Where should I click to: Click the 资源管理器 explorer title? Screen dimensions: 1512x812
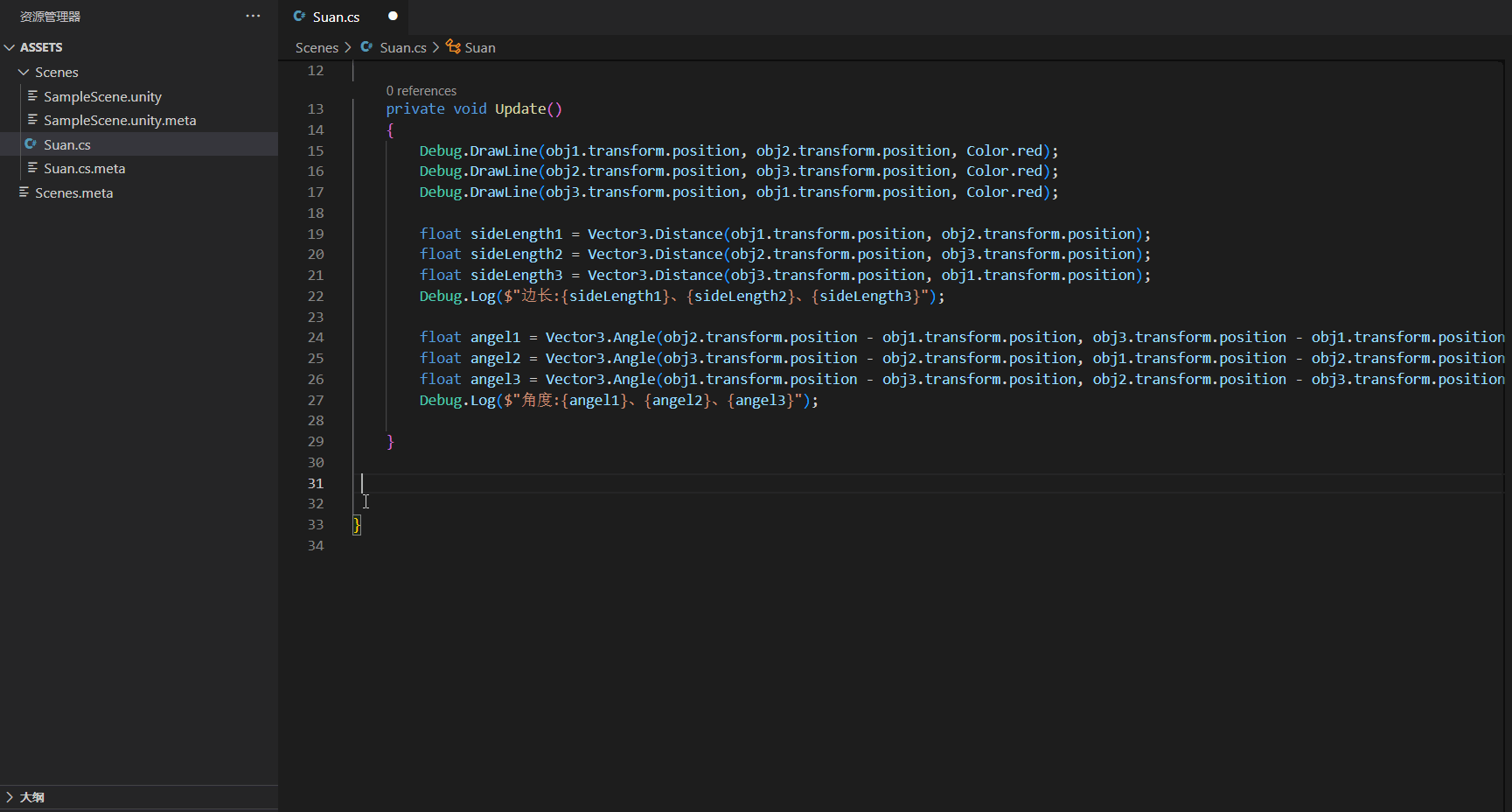50,17
